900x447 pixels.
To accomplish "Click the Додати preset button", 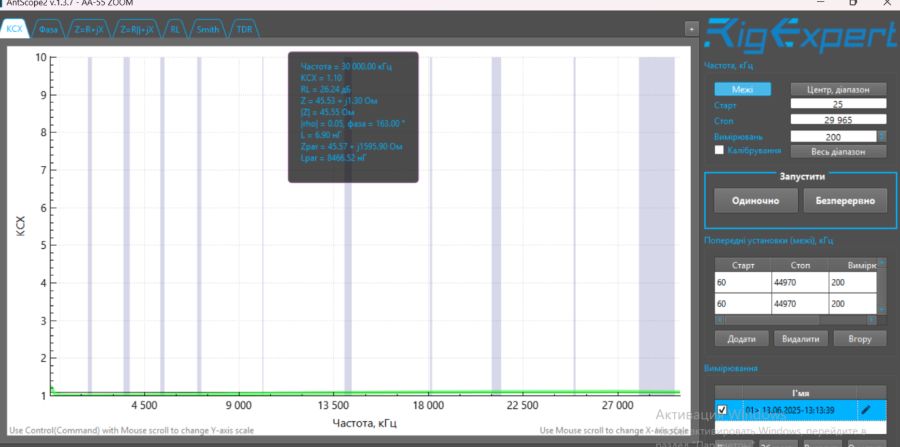I will pos(741,338).
